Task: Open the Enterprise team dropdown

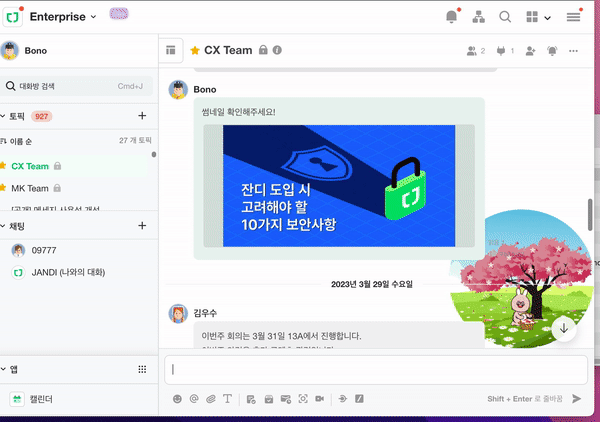Action: [63, 17]
